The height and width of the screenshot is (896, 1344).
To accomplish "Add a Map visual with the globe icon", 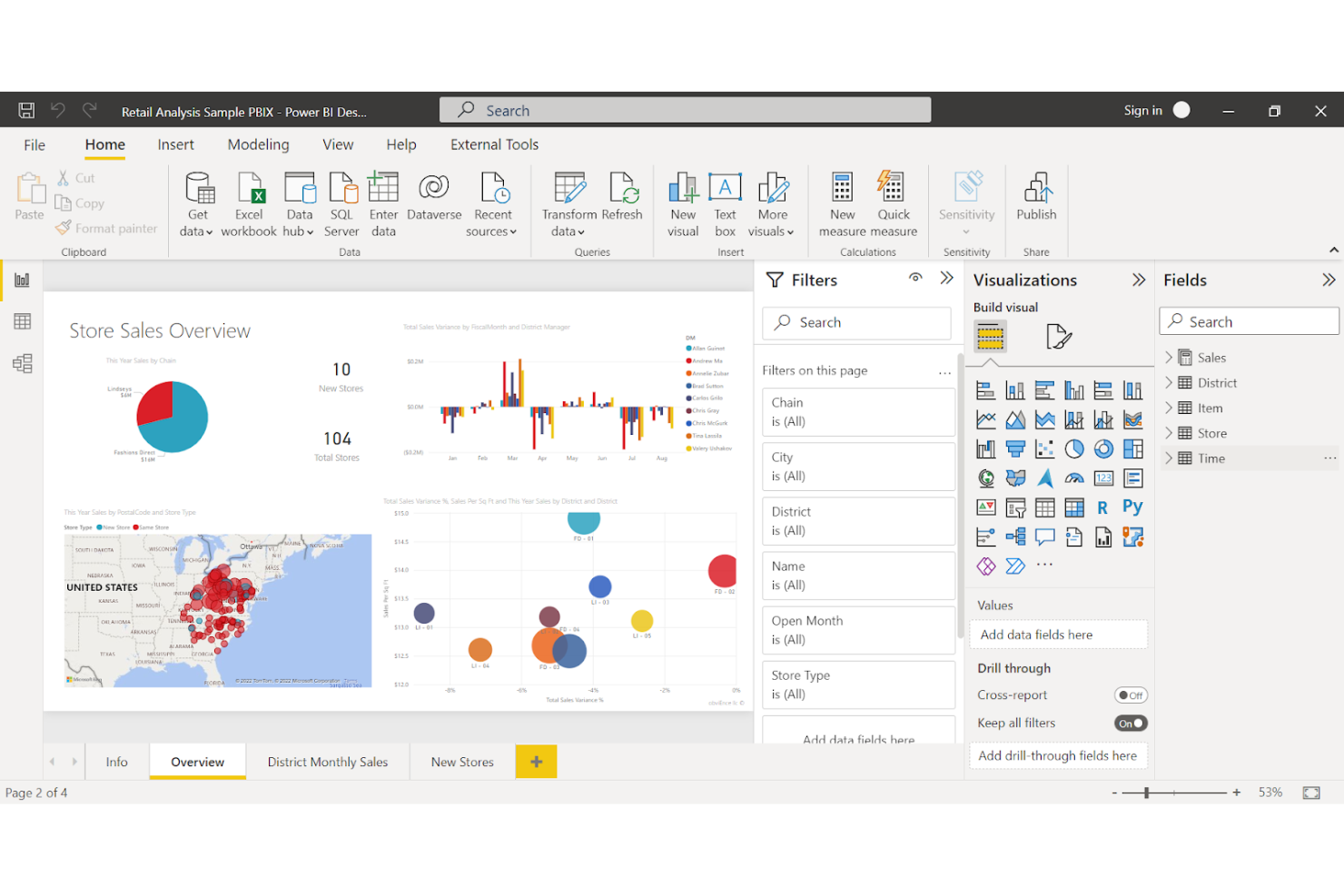I will tap(985, 478).
